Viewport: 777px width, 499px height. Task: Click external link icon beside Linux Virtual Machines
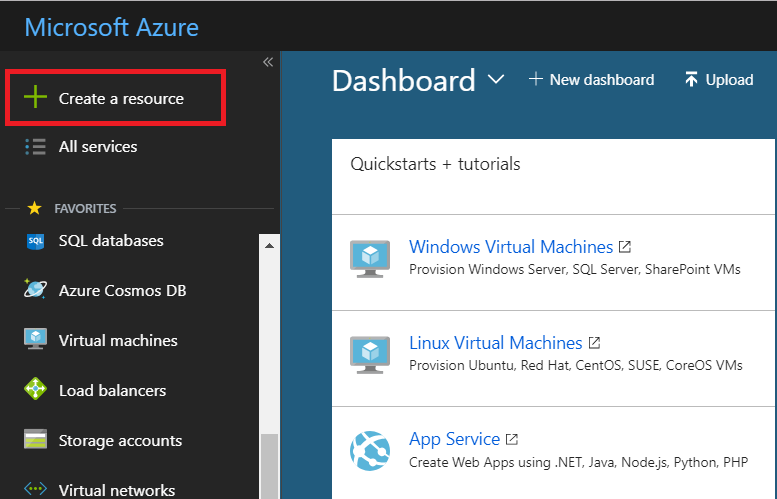(594, 342)
